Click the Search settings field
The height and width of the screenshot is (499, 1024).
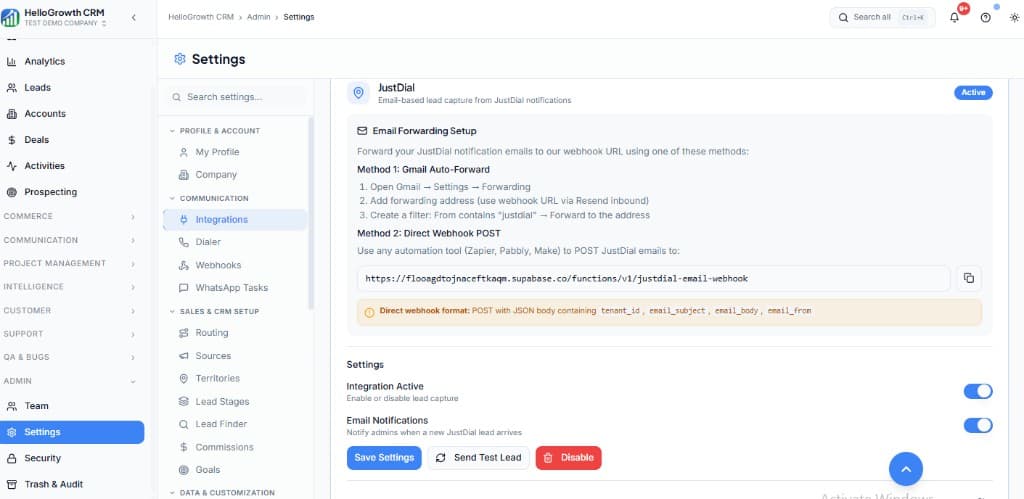tap(236, 97)
